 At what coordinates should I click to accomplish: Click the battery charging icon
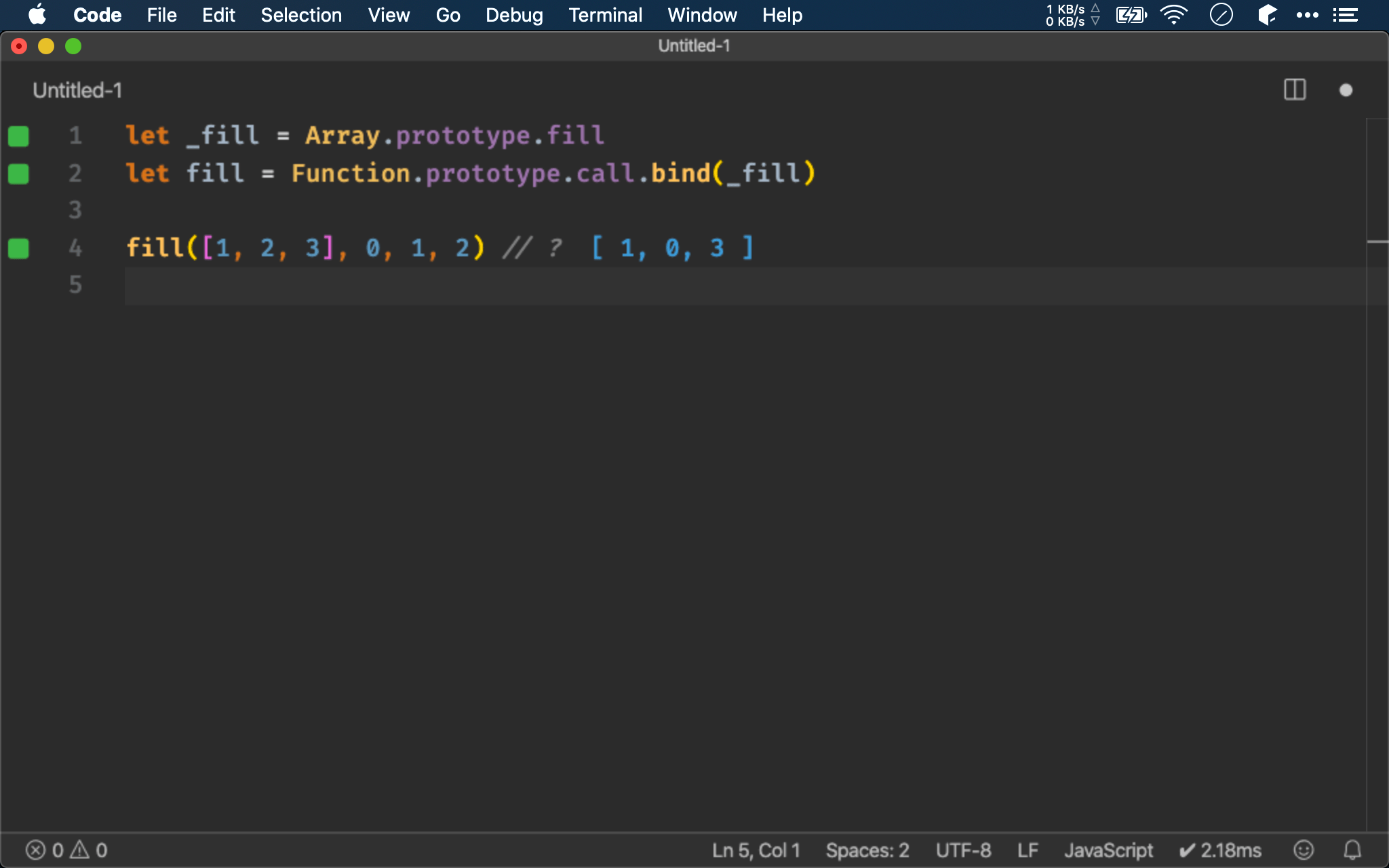pyautogui.click(x=1130, y=14)
